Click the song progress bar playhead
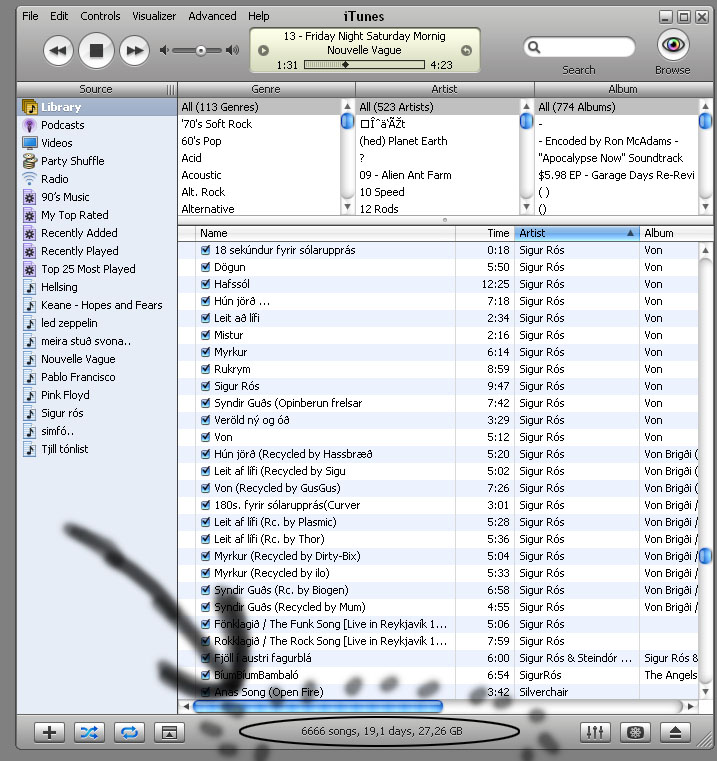 click(x=345, y=65)
